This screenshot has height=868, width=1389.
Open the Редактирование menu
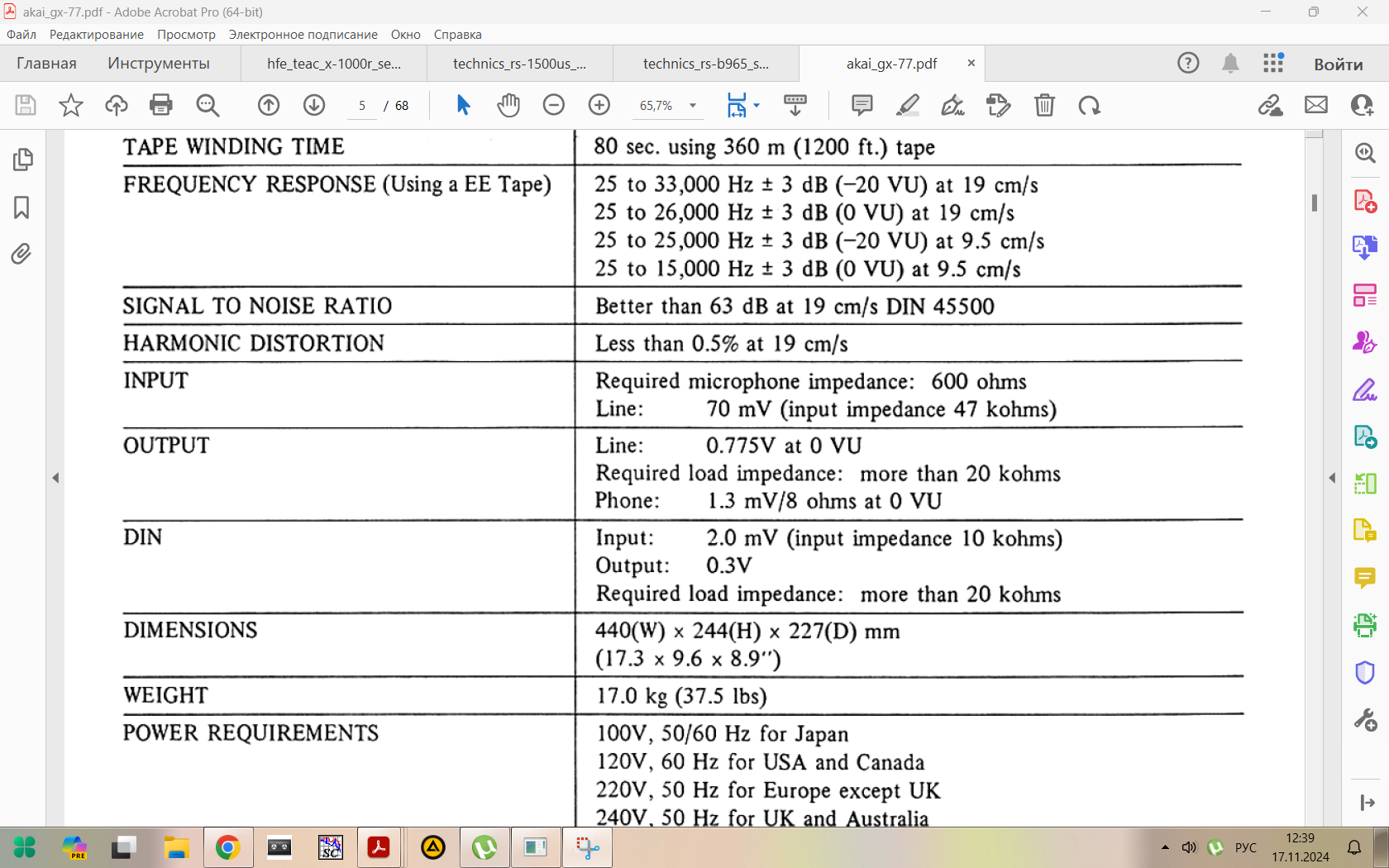(x=96, y=35)
